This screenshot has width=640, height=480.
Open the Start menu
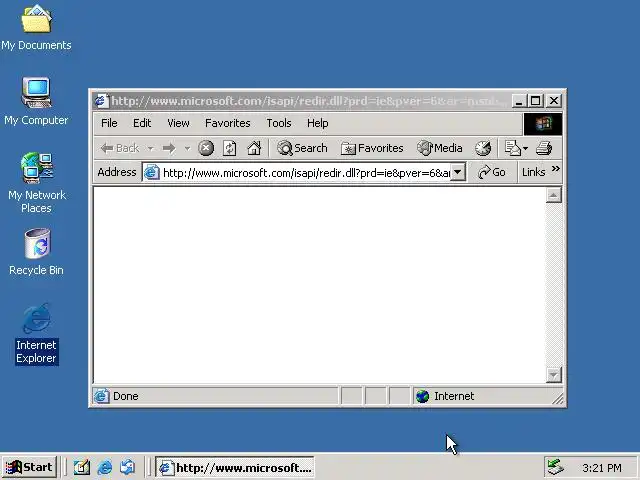click(29, 467)
